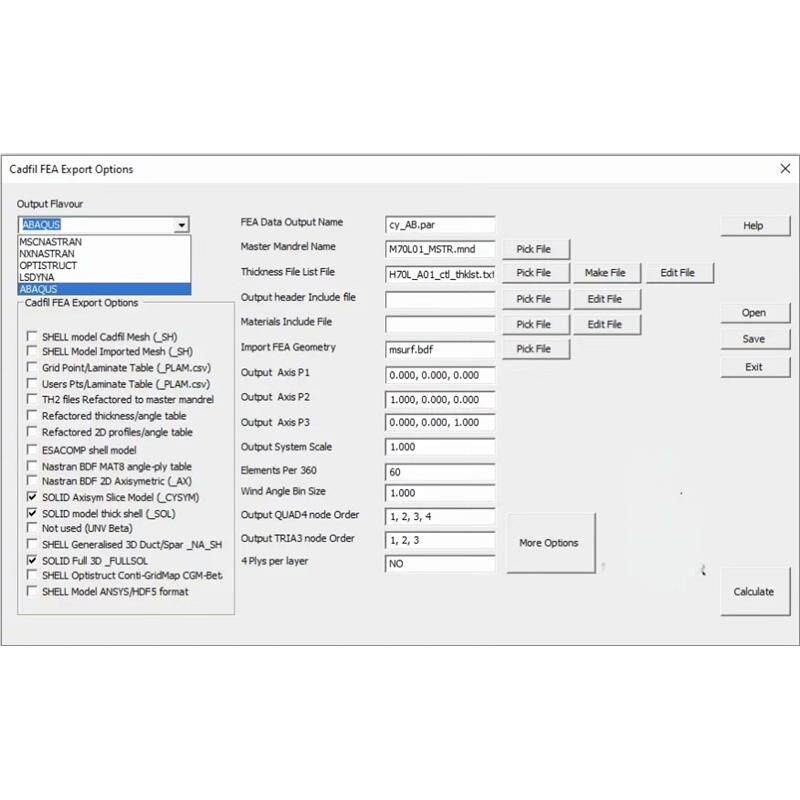Enable Grid Point/Laminate Table option
Image resolution: width=800 pixels, height=800 pixels.
32,367
